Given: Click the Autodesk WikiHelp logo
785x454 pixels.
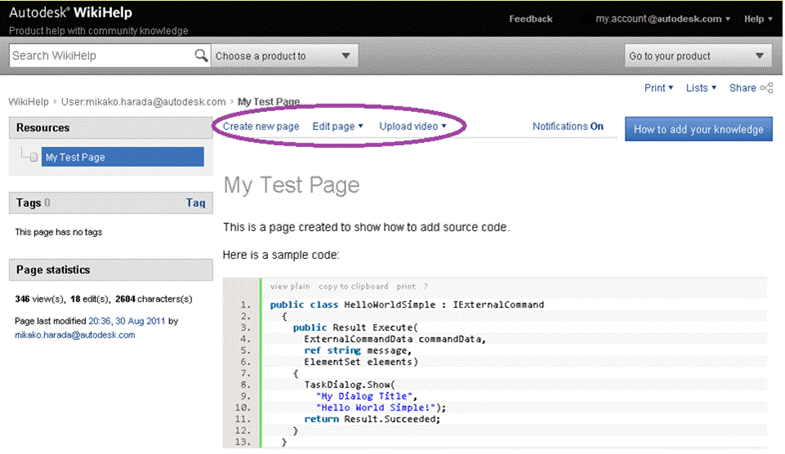Looking at the screenshot, I should [x=71, y=13].
